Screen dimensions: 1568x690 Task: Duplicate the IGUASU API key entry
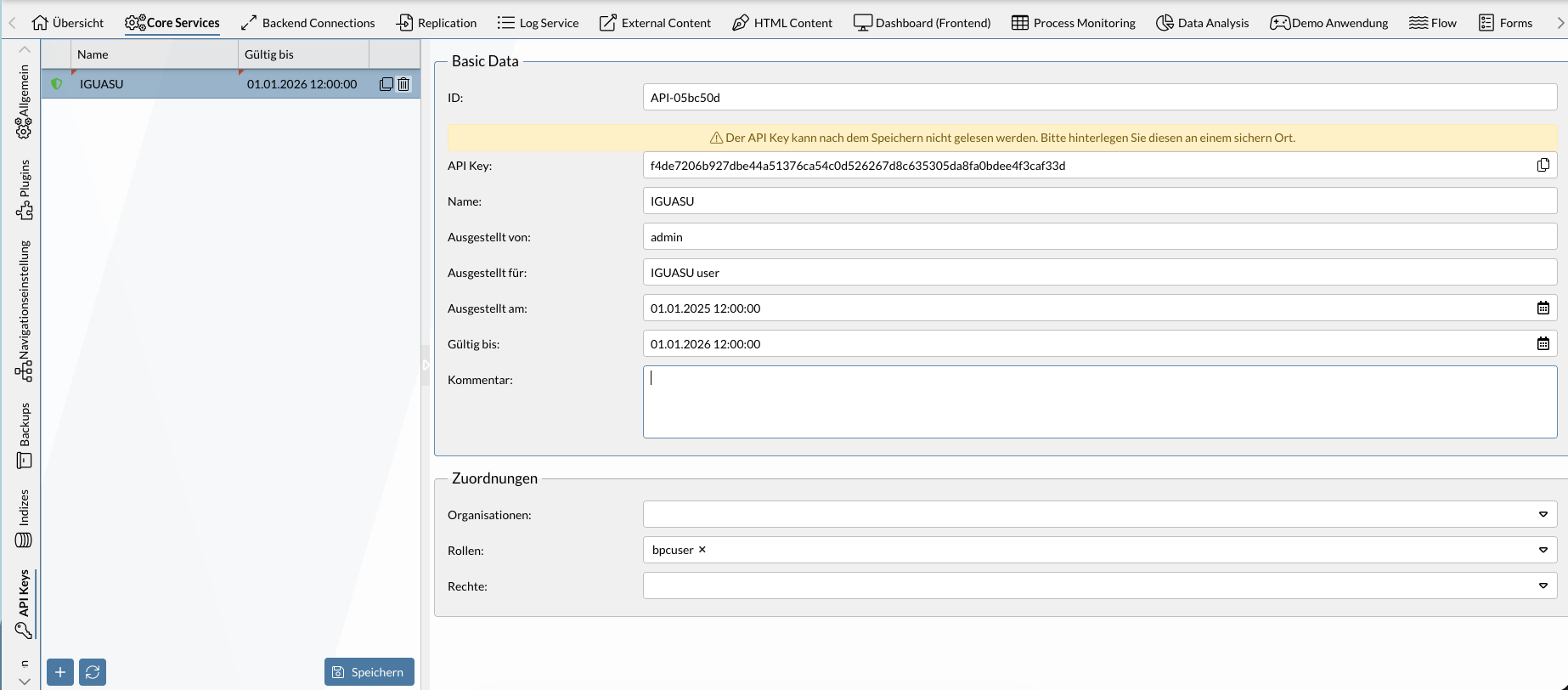pyautogui.click(x=386, y=84)
